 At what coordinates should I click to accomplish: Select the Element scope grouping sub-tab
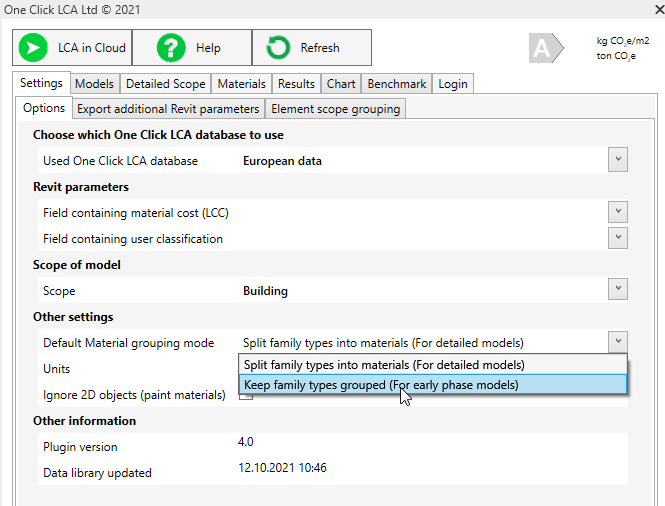pos(336,109)
